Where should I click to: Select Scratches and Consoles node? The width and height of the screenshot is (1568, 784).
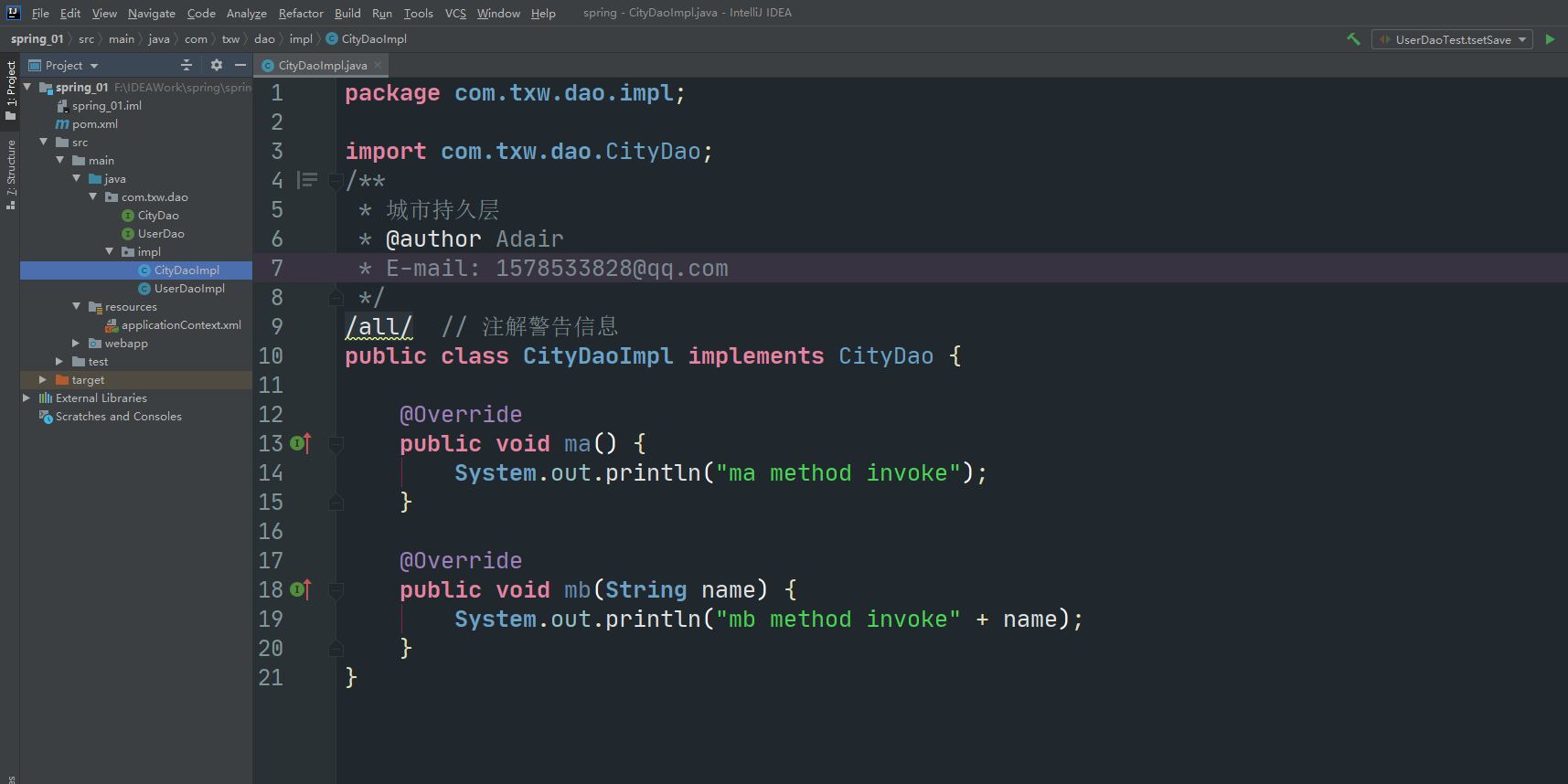coord(111,417)
